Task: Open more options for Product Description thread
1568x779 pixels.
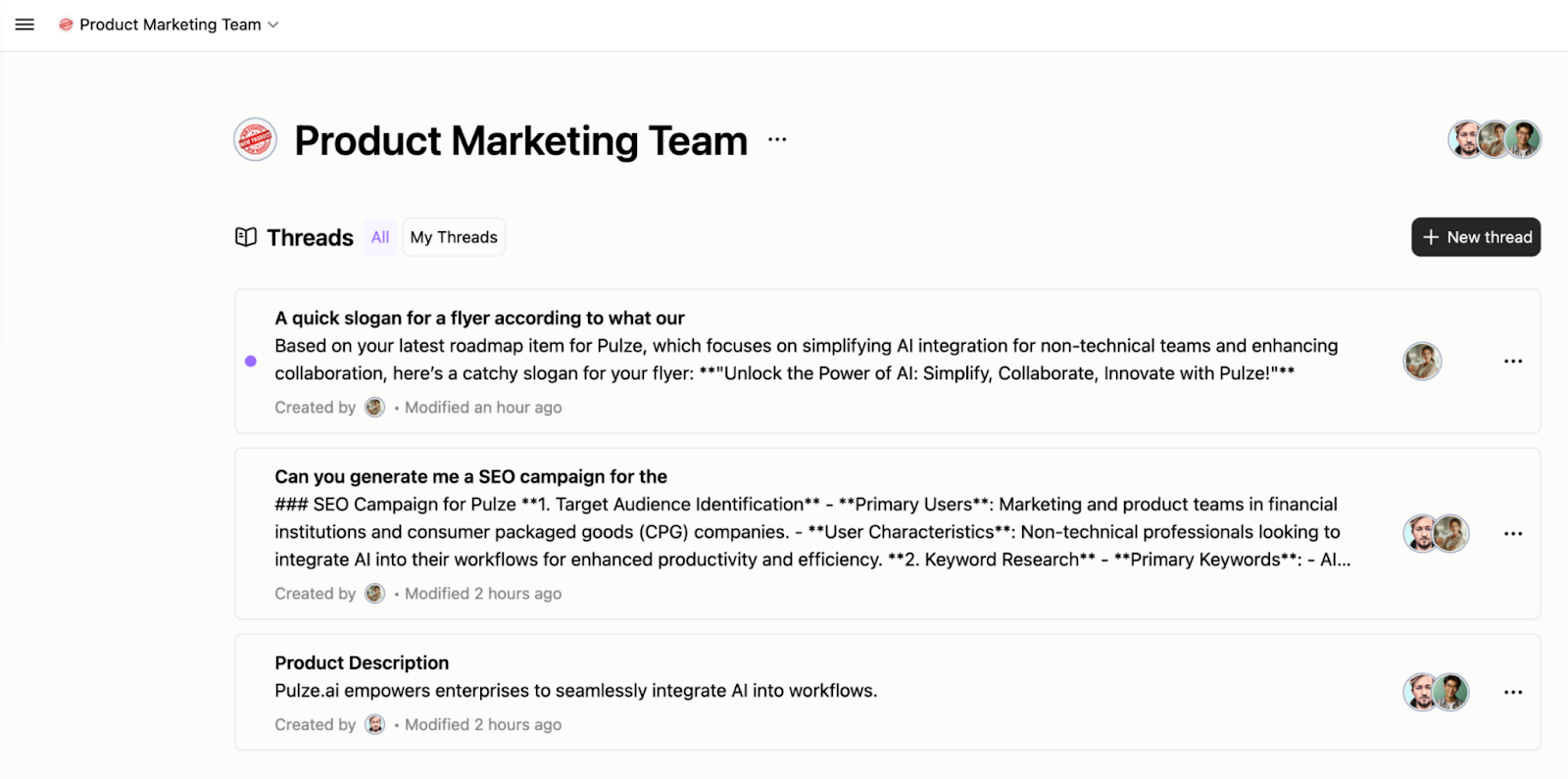Action: click(1513, 693)
